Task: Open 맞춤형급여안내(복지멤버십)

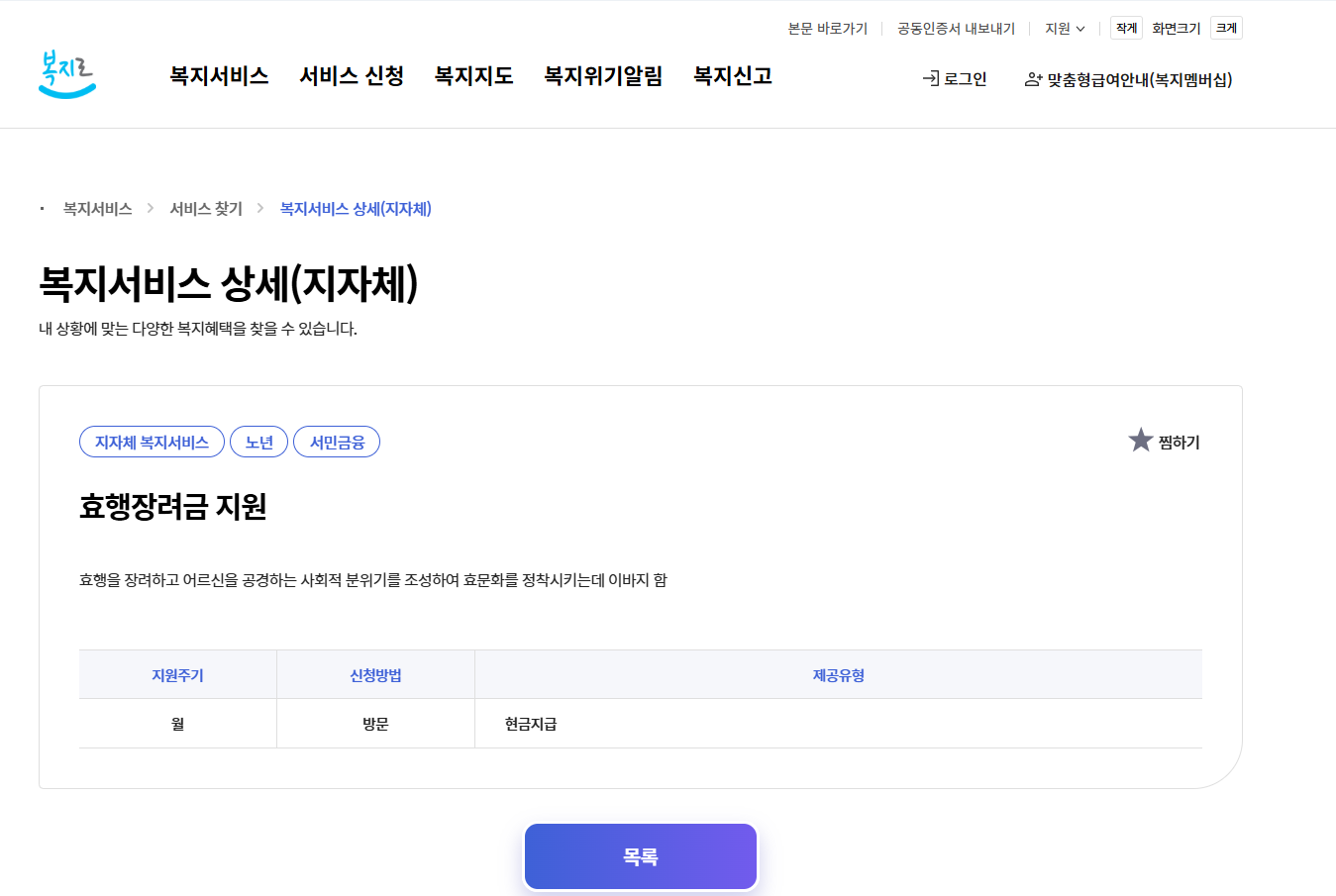Action: tap(1129, 79)
